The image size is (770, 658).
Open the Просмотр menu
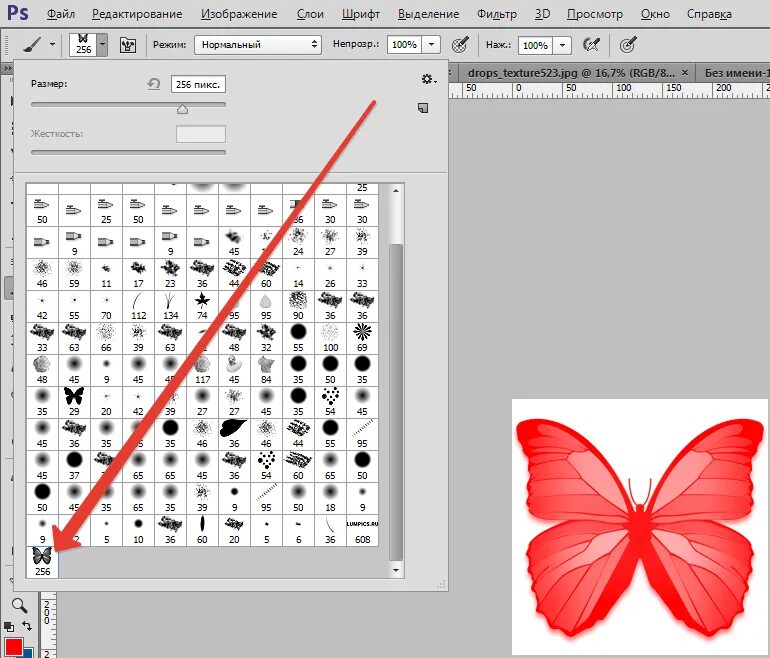[594, 14]
